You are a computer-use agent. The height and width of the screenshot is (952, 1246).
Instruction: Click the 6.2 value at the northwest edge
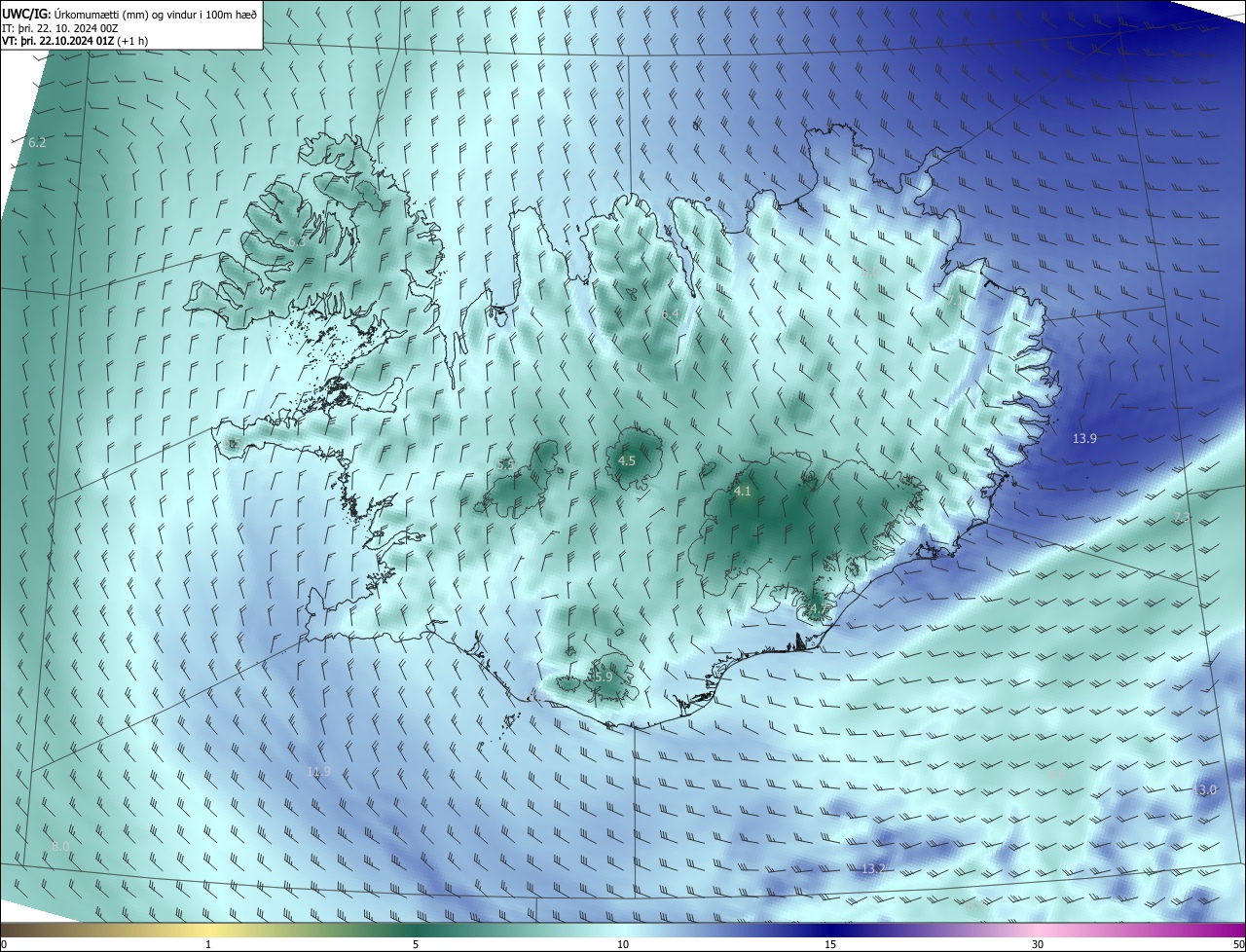coord(37,143)
